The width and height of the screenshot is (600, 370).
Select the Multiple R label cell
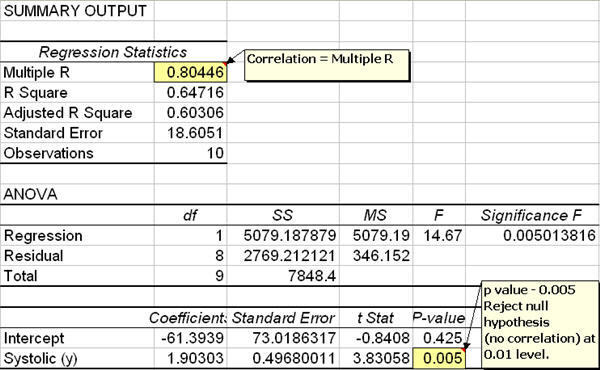[x=77, y=72]
